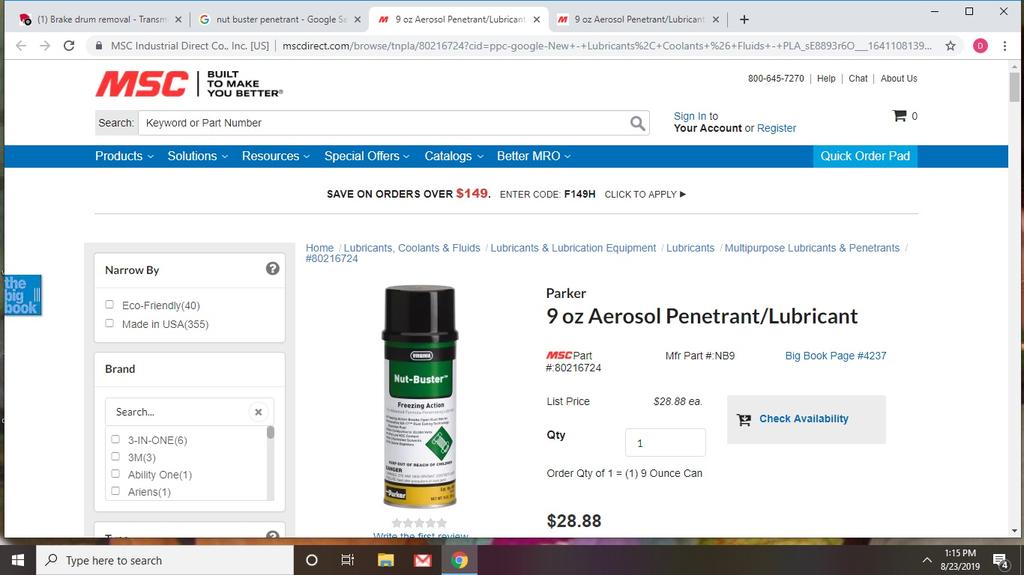Reload the page with refresh icon
The width and height of the screenshot is (1024, 575).
[69, 46]
